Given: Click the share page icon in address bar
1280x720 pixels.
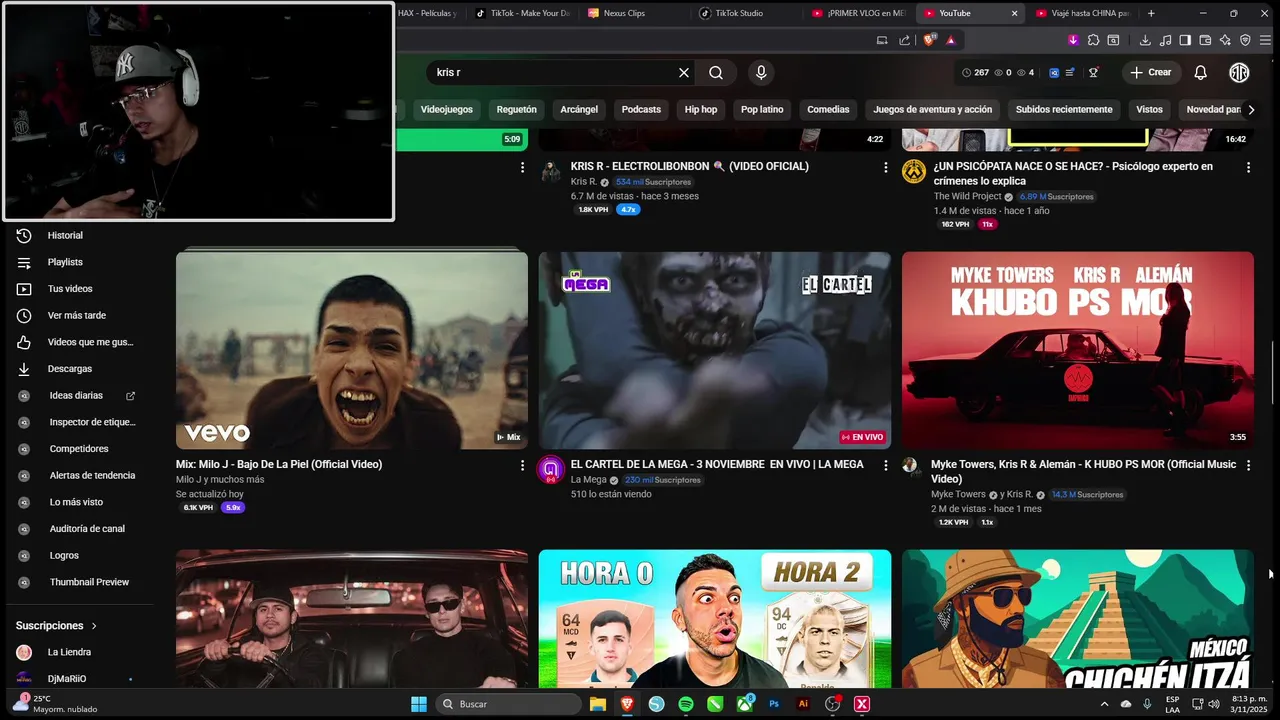Looking at the screenshot, I should (x=905, y=40).
